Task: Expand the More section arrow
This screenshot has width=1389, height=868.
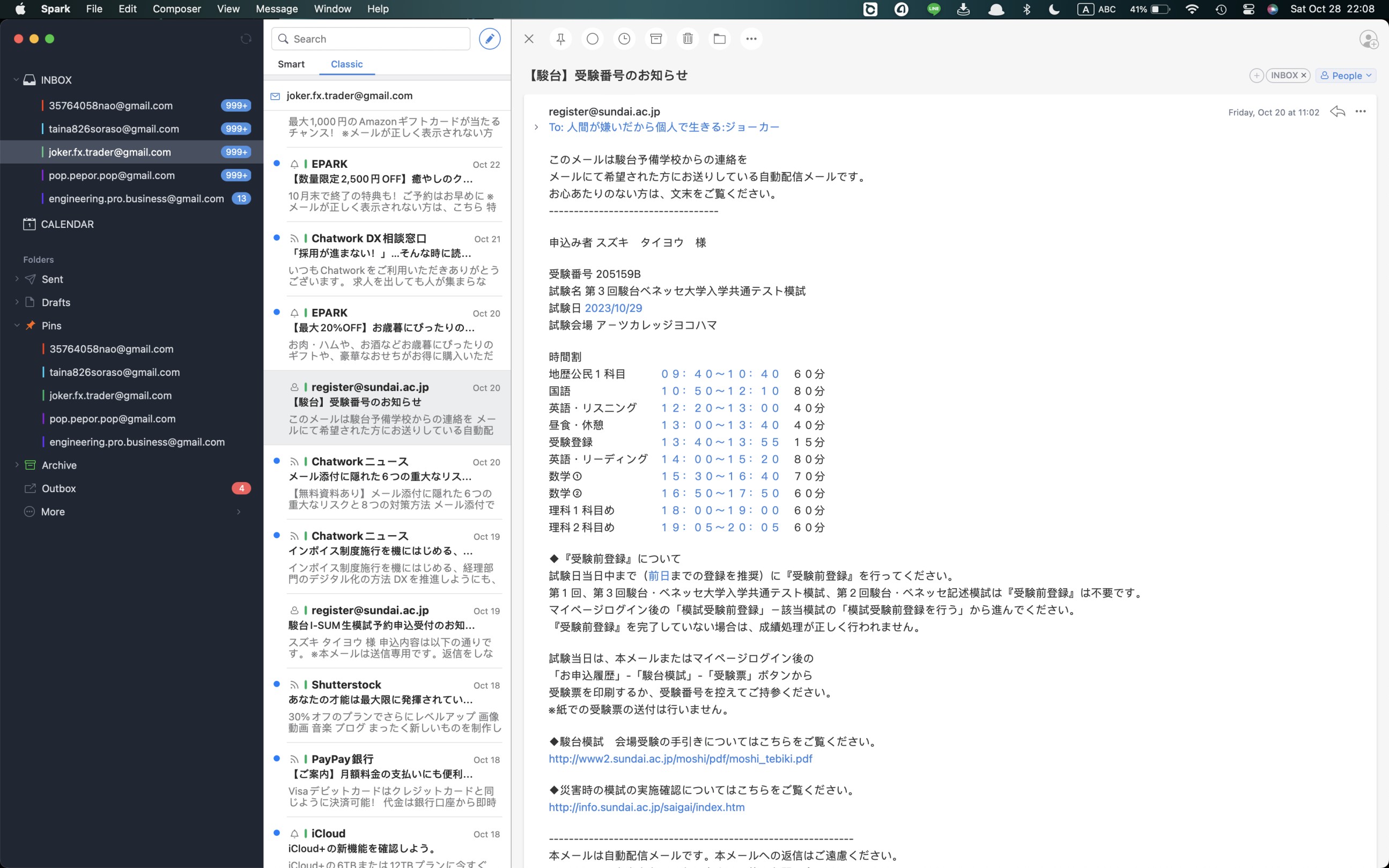Action: click(x=239, y=511)
